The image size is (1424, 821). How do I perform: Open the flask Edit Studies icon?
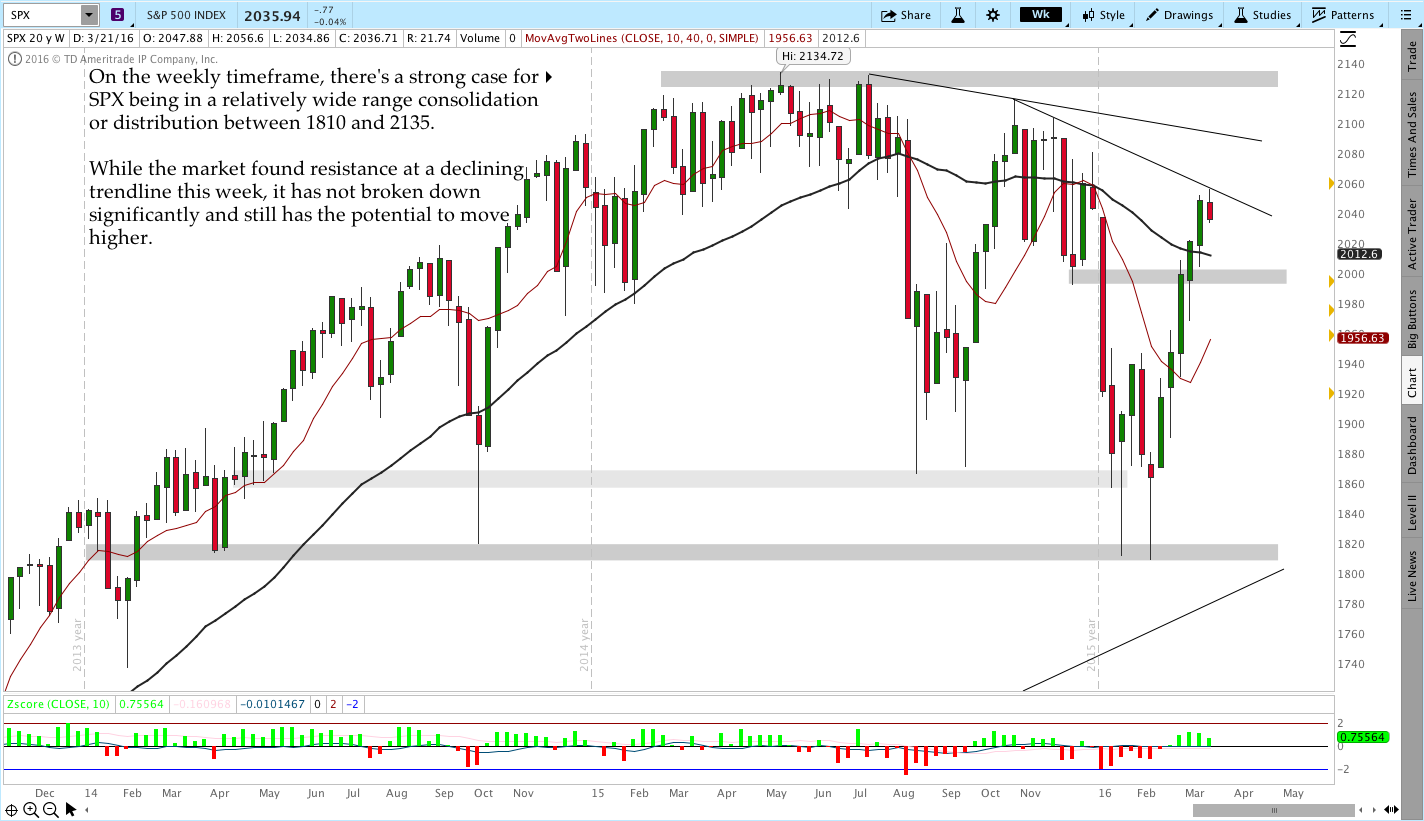[957, 15]
